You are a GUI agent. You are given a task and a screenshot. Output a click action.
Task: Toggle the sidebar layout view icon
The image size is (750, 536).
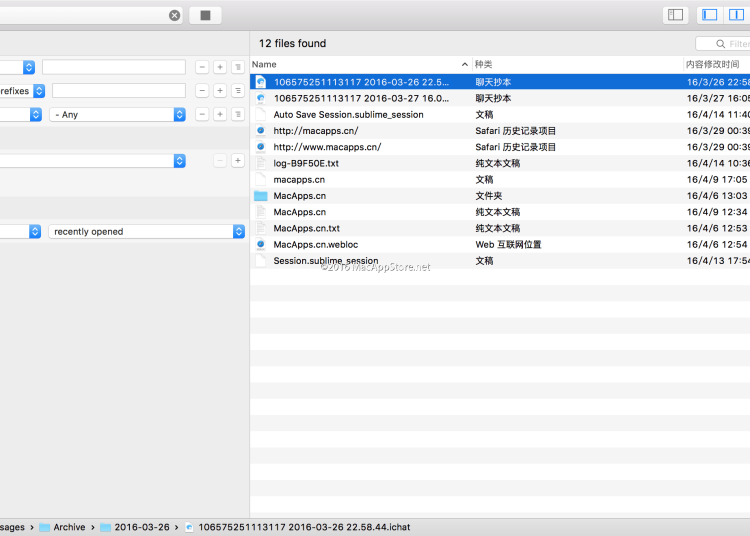click(x=676, y=15)
